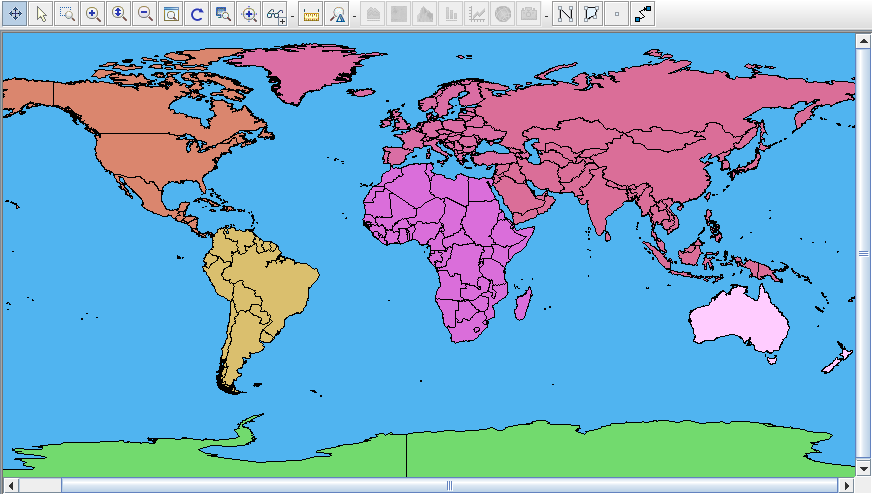Select the Pan tool with four arrows
Screen dimensions: 872x494
click(15, 14)
